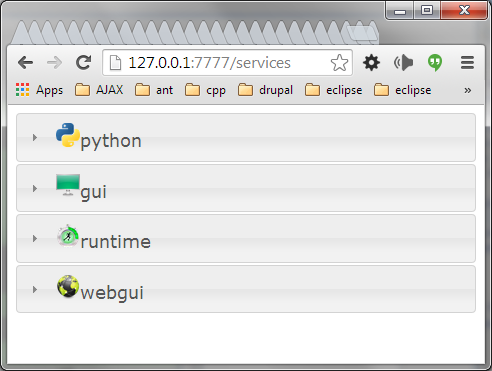Screen dimensions: 492x371
Task: Click the runtime label text
Action: pos(116,241)
